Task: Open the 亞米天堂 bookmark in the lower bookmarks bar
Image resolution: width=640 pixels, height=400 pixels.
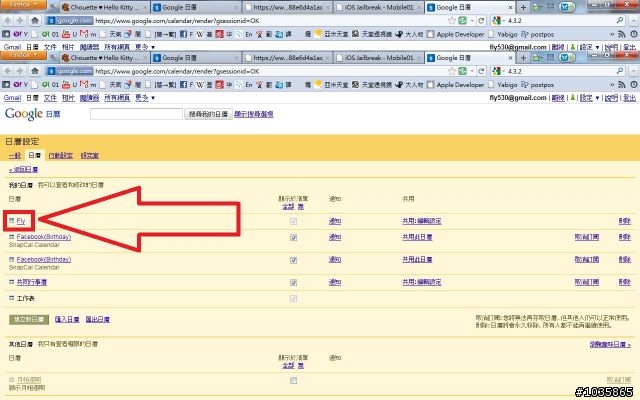Action: 331,85
